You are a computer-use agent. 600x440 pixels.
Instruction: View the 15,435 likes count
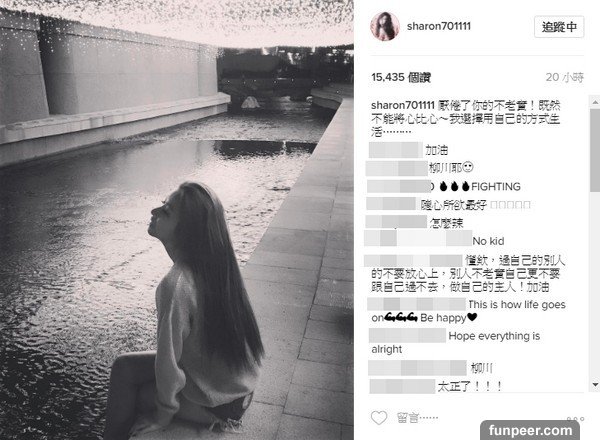point(401,78)
